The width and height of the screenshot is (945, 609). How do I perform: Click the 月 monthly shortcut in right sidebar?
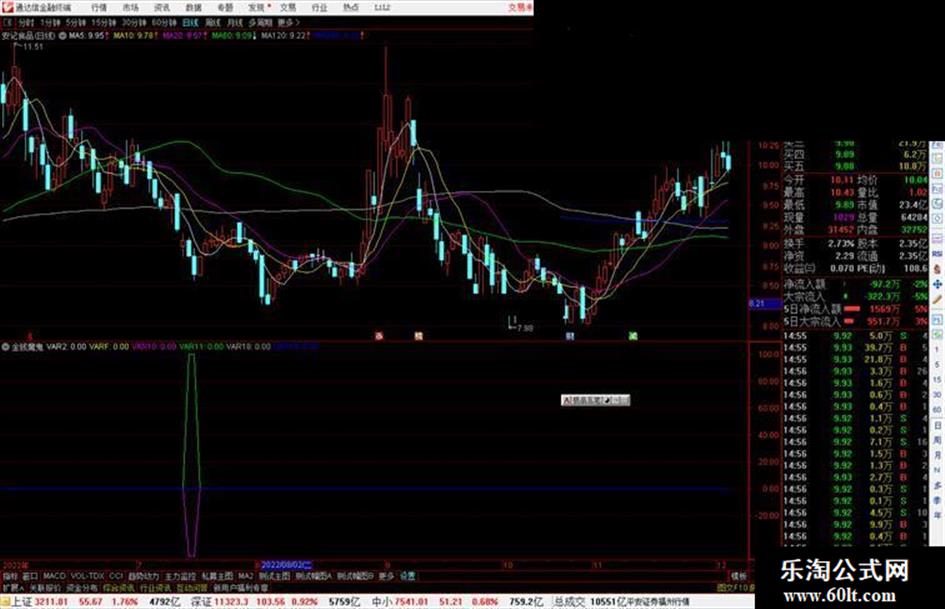[x=937, y=456]
